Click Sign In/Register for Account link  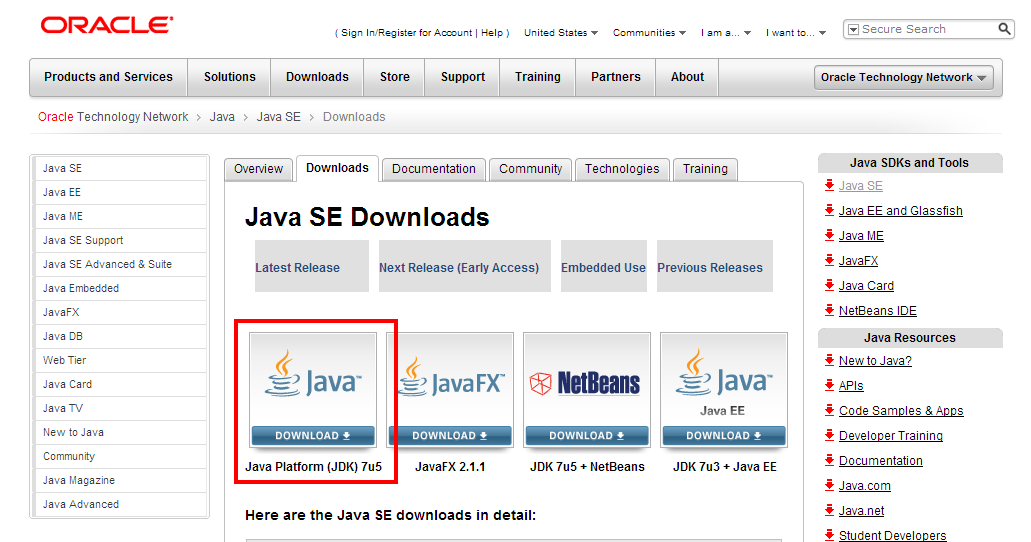click(406, 33)
